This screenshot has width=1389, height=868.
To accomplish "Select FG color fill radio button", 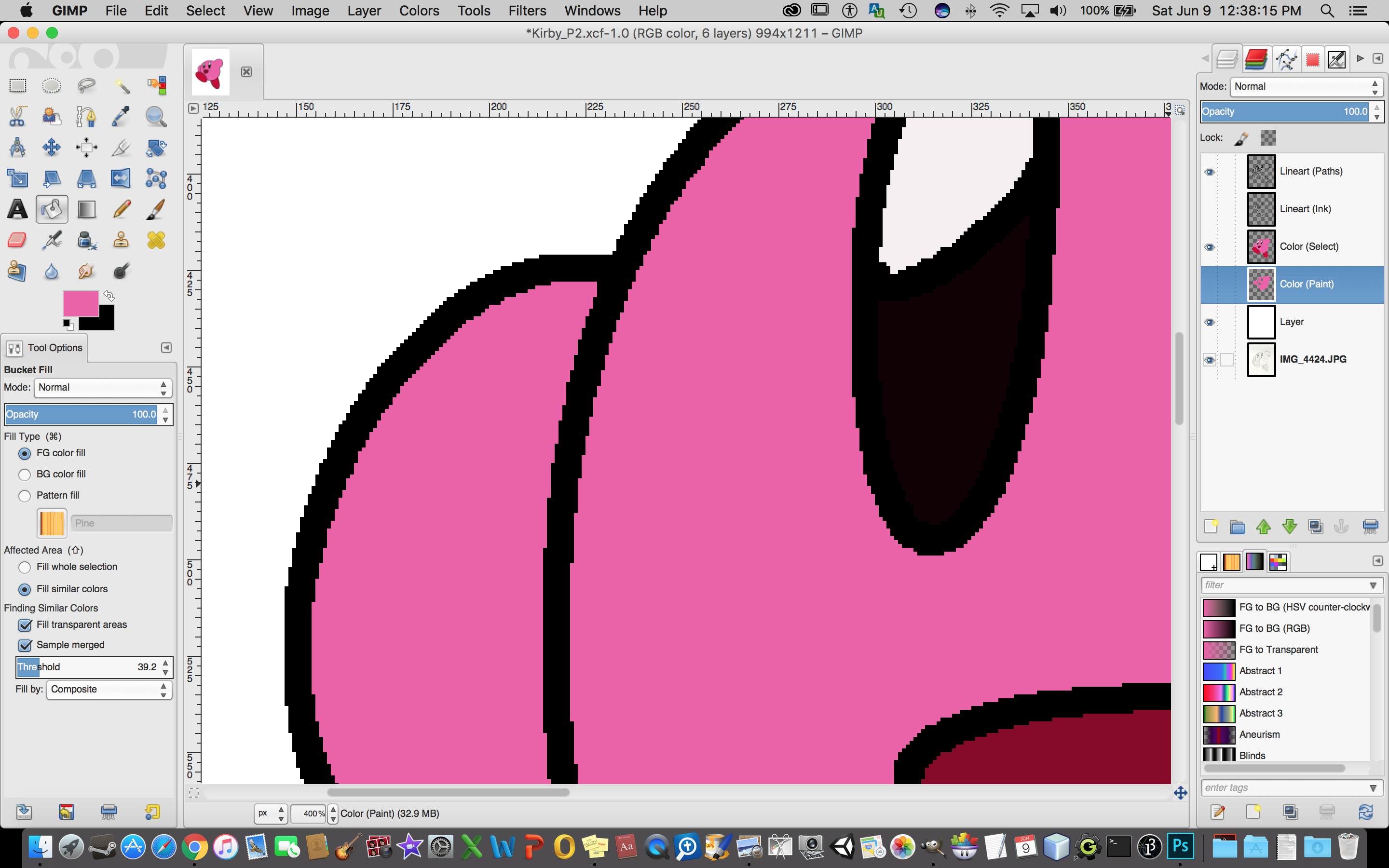I will pyautogui.click(x=24, y=453).
